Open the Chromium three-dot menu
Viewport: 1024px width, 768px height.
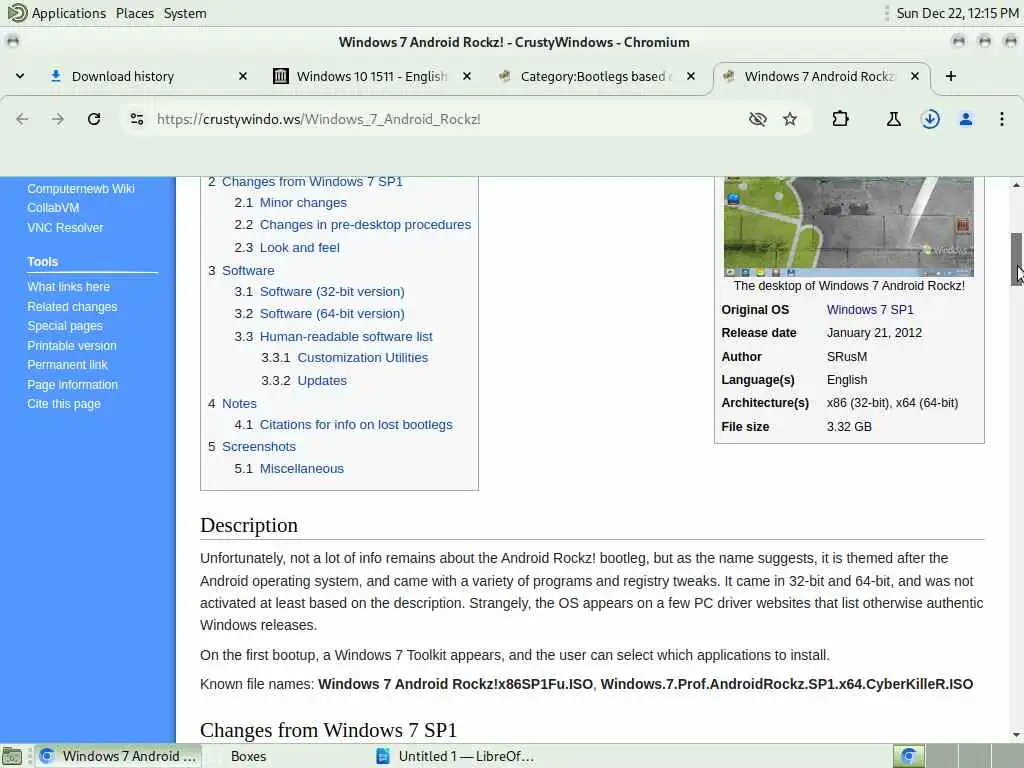(x=1002, y=119)
